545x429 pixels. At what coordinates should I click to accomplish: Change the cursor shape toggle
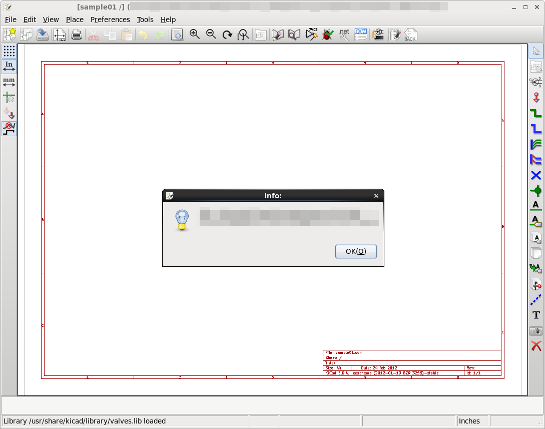tap(9, 98)
